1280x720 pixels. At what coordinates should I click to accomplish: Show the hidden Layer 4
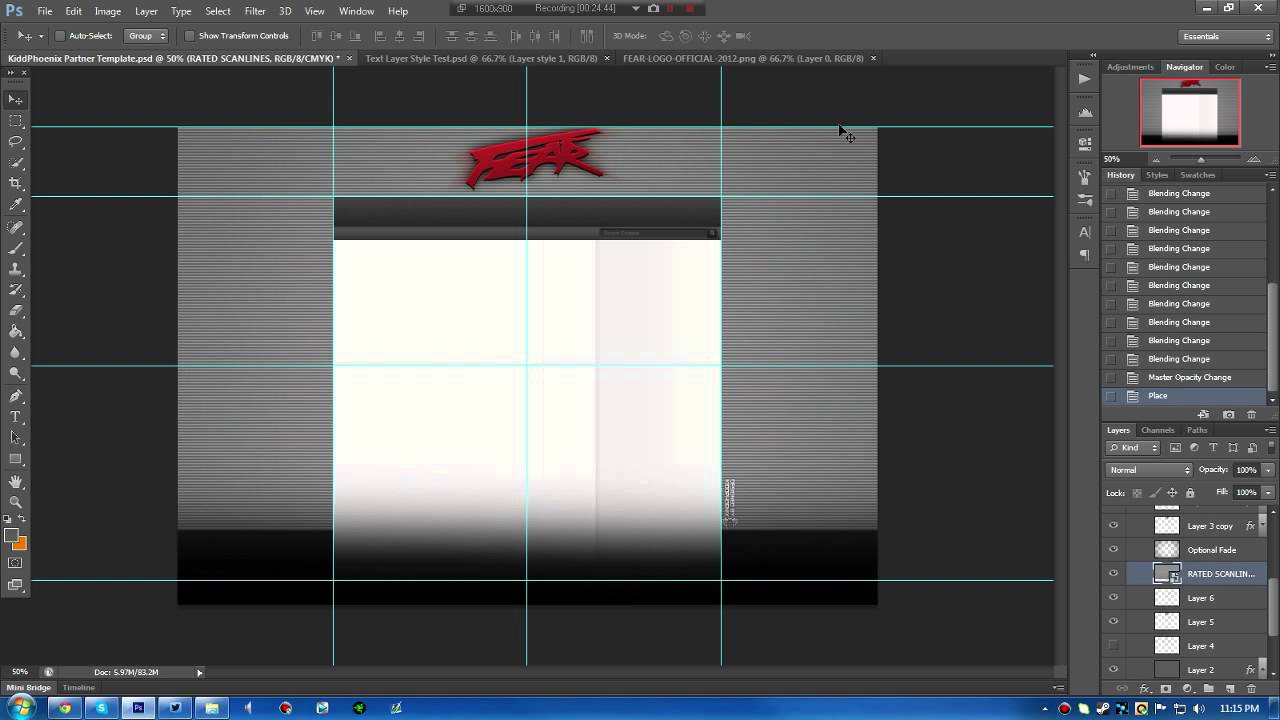tap(1113, 645)
